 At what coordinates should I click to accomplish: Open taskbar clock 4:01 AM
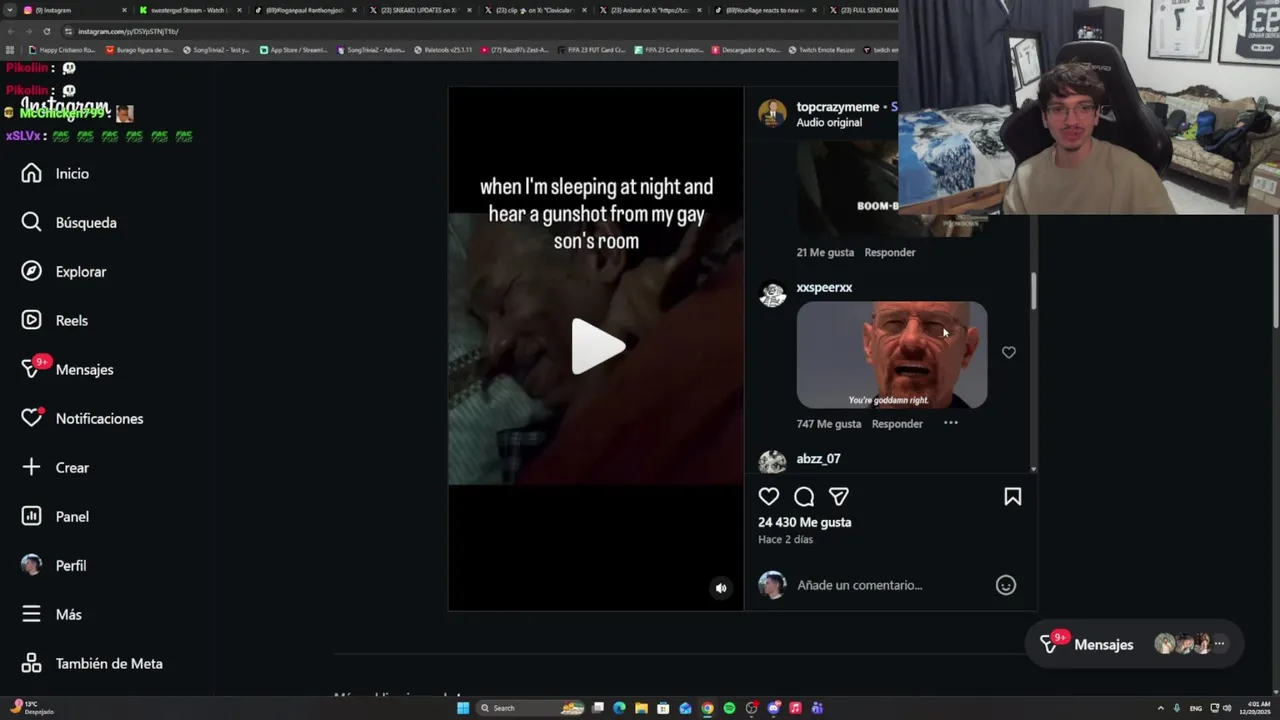pos(1254,708)
